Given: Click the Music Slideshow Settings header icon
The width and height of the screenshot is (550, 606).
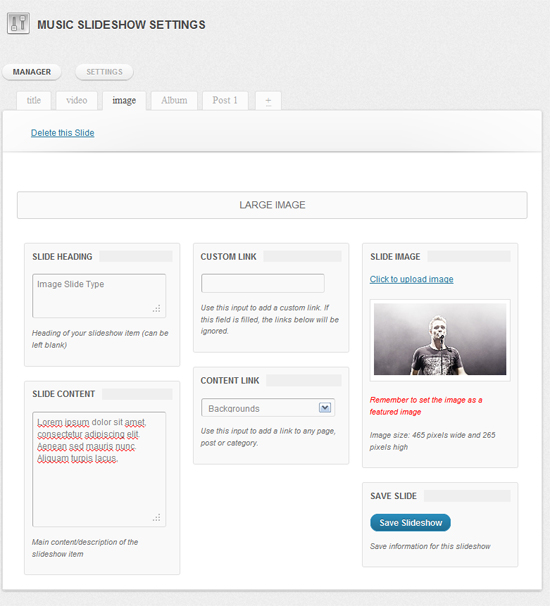Looking at the screenshot, I should (18, 24).
